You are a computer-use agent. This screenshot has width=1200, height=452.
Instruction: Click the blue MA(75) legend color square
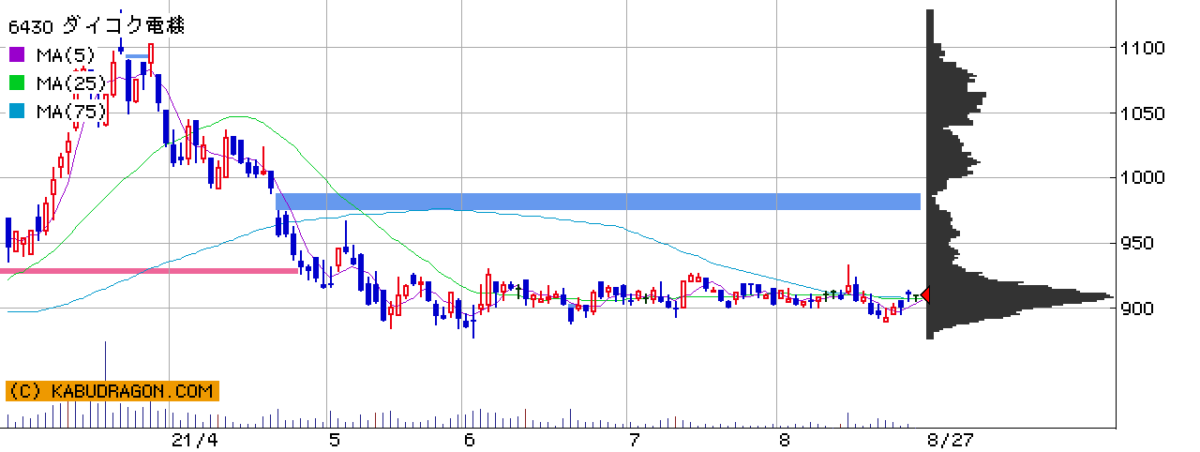tap(18, 112)
